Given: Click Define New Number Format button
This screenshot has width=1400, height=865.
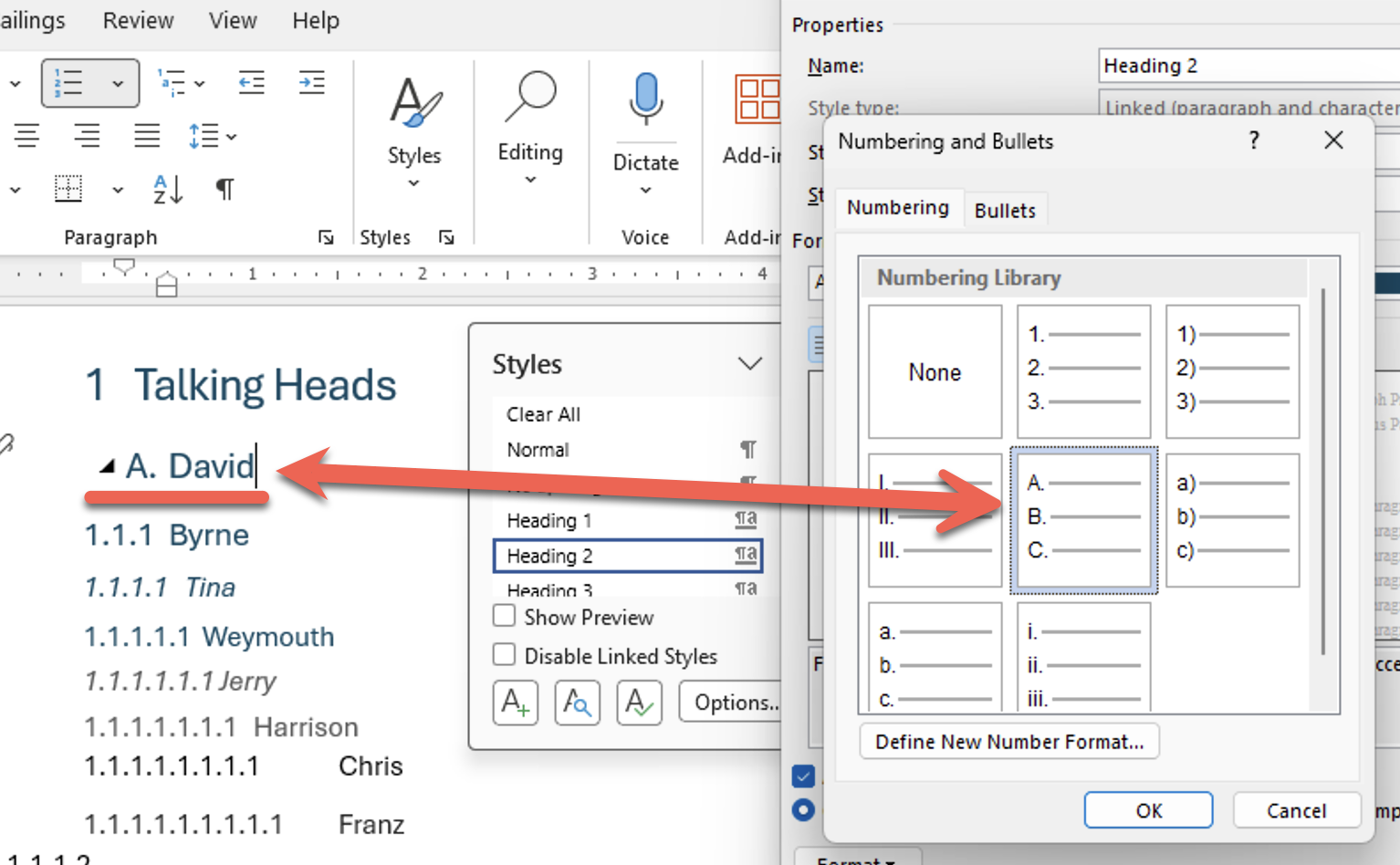Looking at the screenshot, I should (x=1008, y=742).
